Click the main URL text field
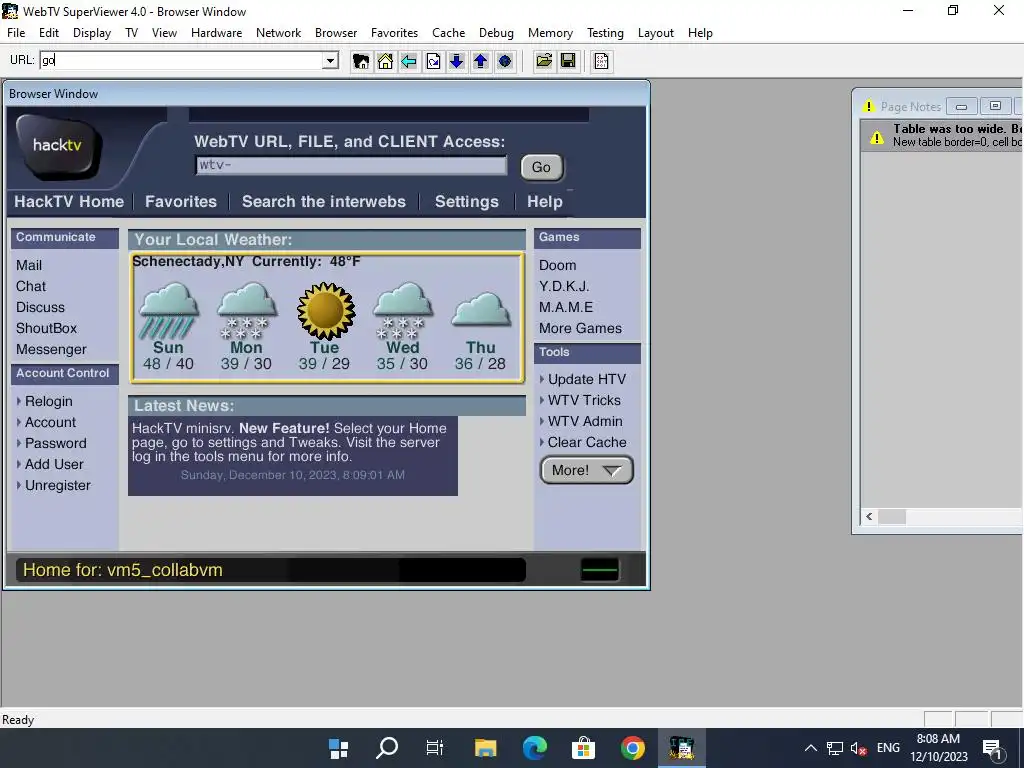 pos(182,61)
